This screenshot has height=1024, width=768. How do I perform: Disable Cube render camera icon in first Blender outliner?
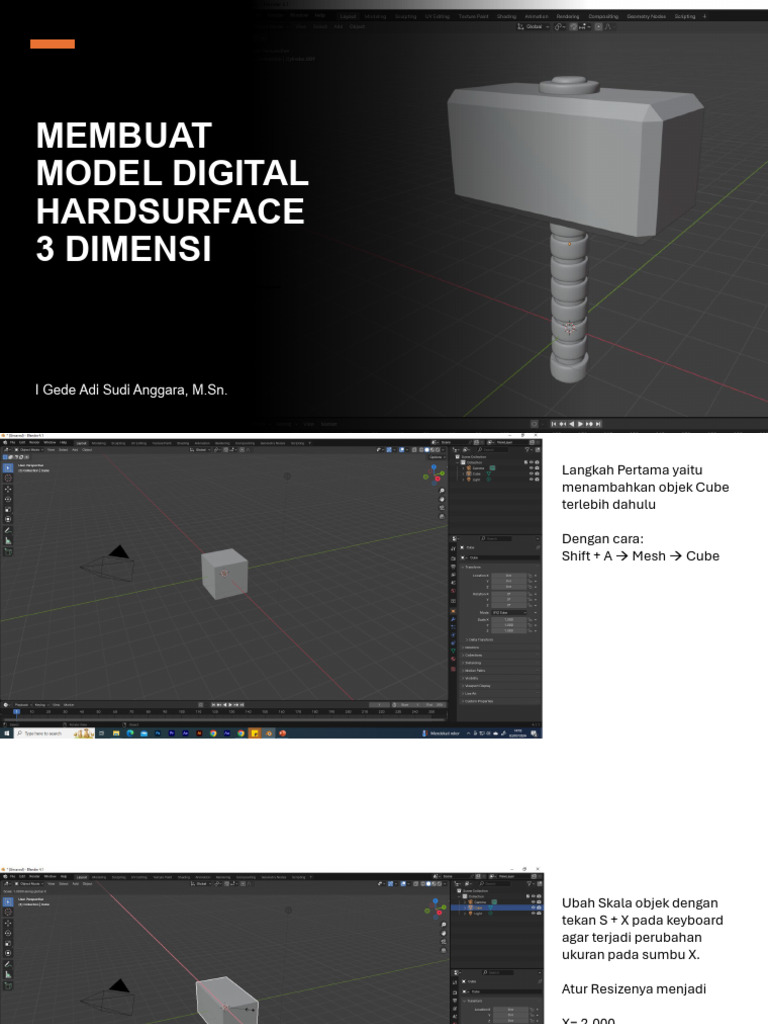tap(537, 473)
